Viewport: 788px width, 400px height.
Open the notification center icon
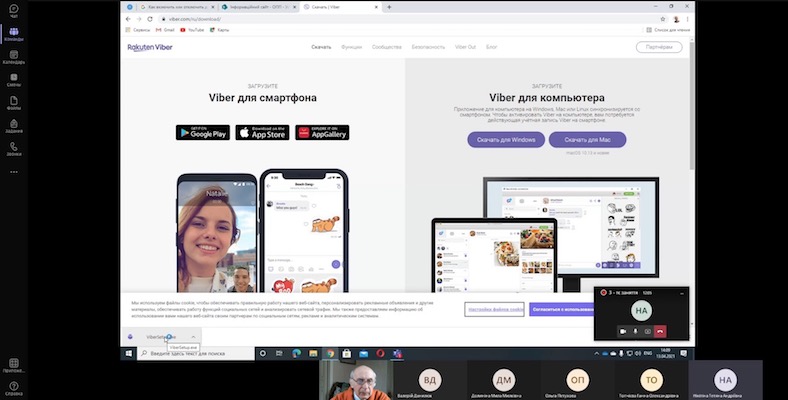click(x=684, y=354)
